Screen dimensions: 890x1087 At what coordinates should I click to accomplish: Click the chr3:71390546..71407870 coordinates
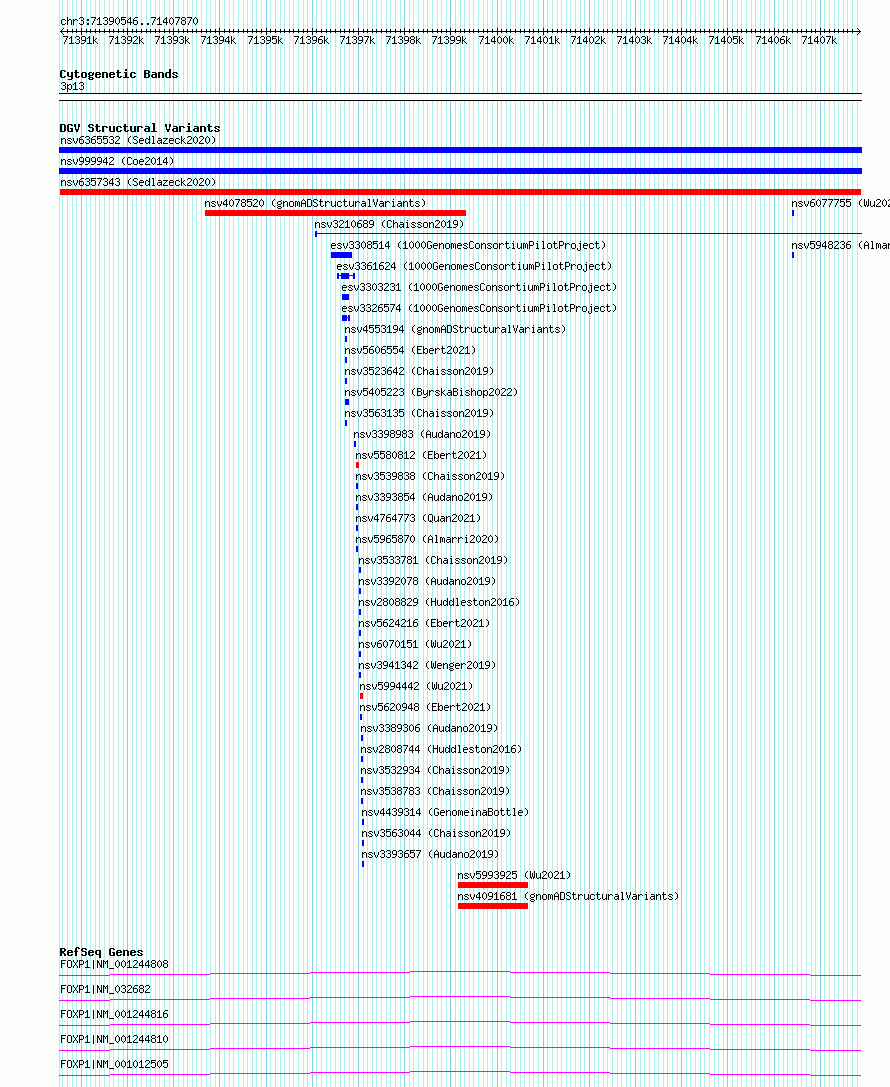[x=130, y=21]
